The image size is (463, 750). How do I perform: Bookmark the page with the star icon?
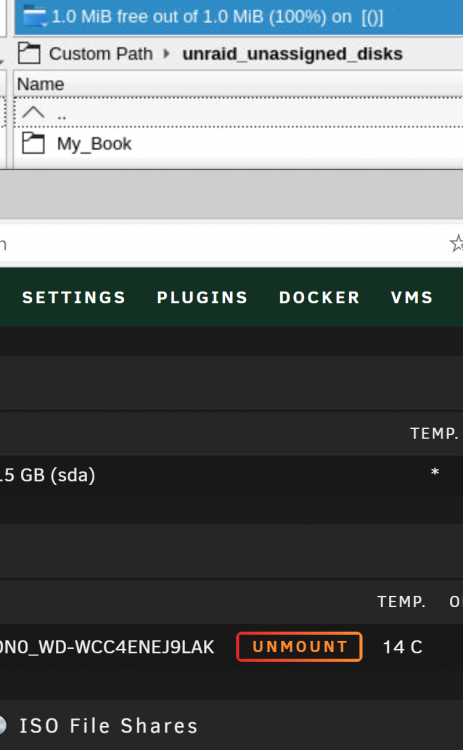pos(456,243)
